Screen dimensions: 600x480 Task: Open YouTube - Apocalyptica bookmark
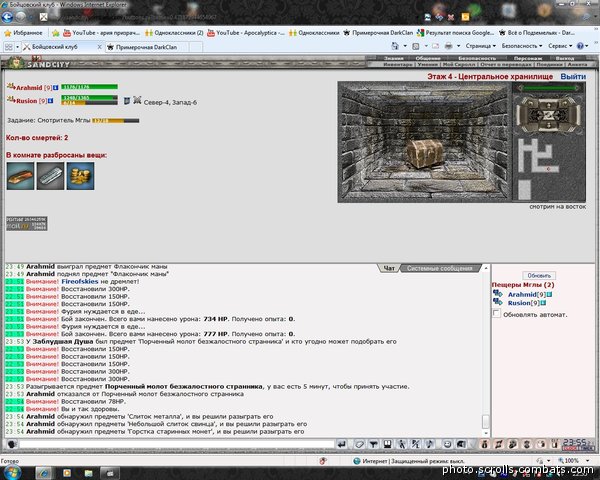click(246, 33)
